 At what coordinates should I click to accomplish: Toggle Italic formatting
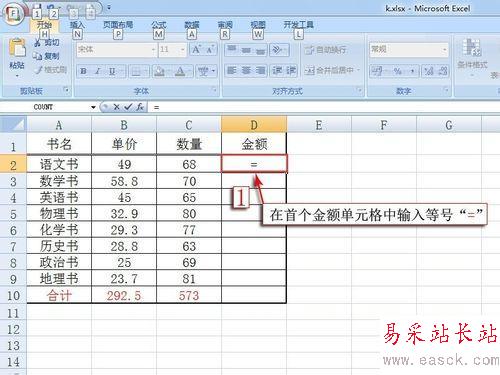tap(98, 71)
